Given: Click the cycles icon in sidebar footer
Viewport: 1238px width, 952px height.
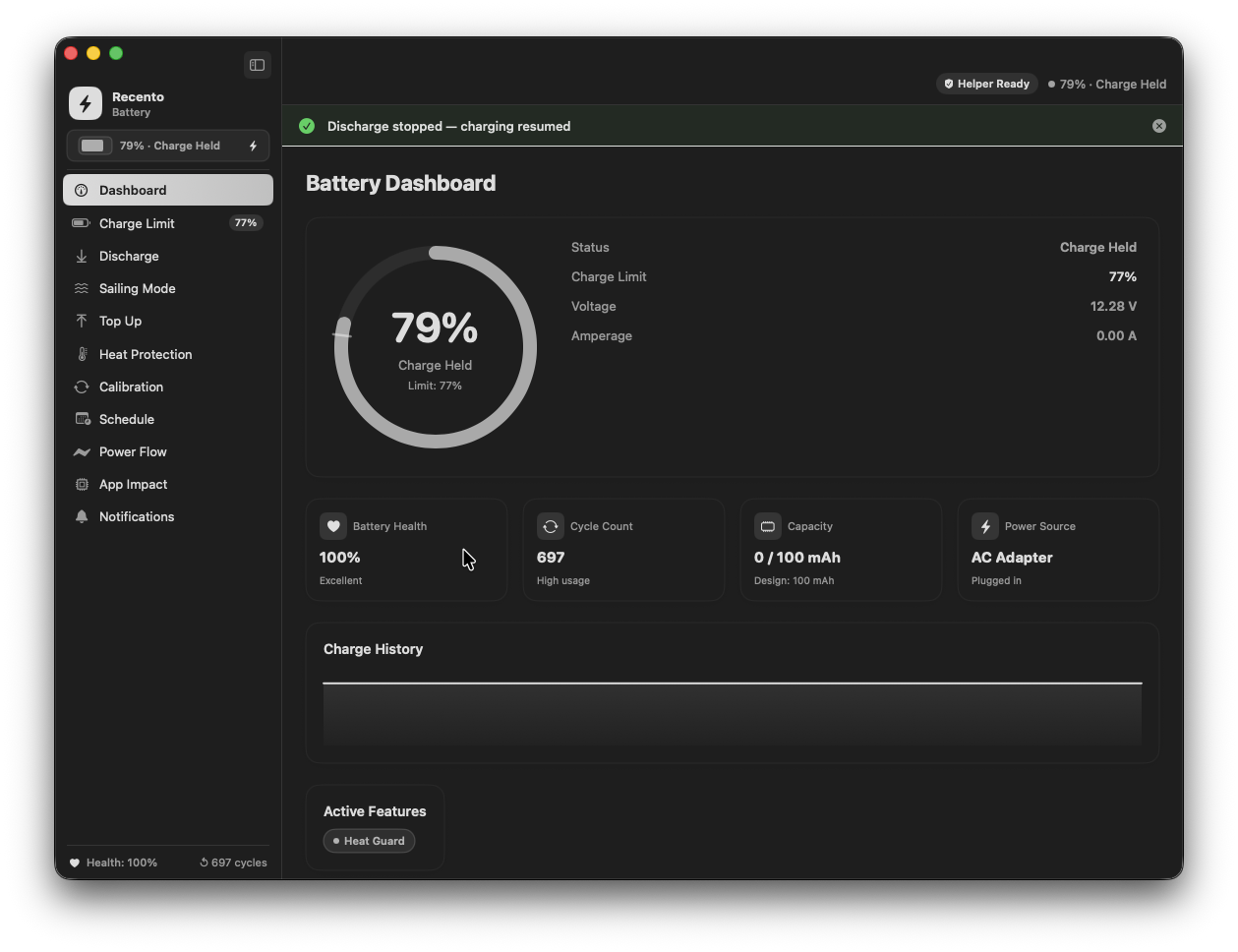Looking at the screenshot, I should [x=204, y=863].
